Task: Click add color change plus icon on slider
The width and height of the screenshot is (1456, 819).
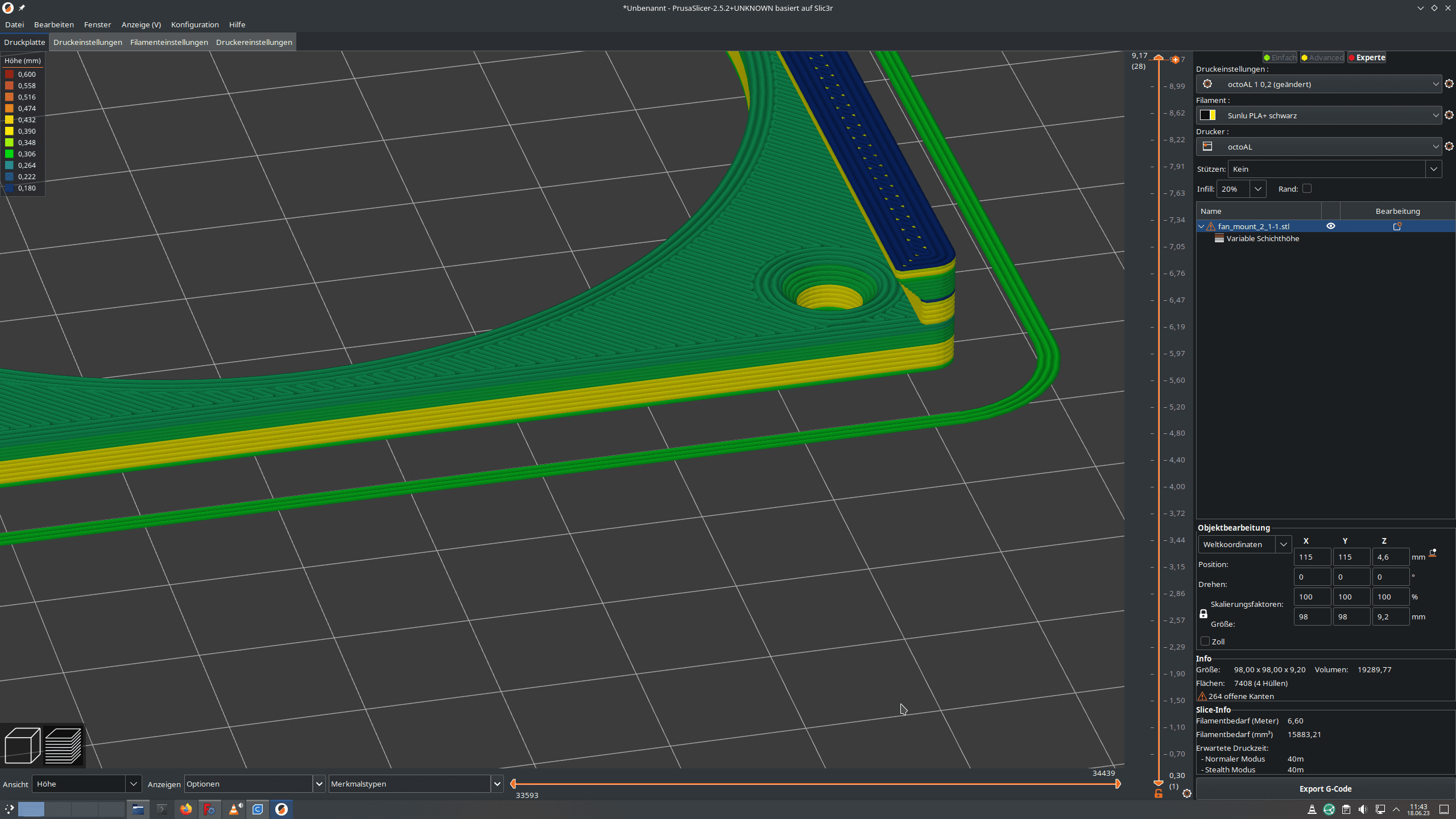Action: tap(1175, 60)
